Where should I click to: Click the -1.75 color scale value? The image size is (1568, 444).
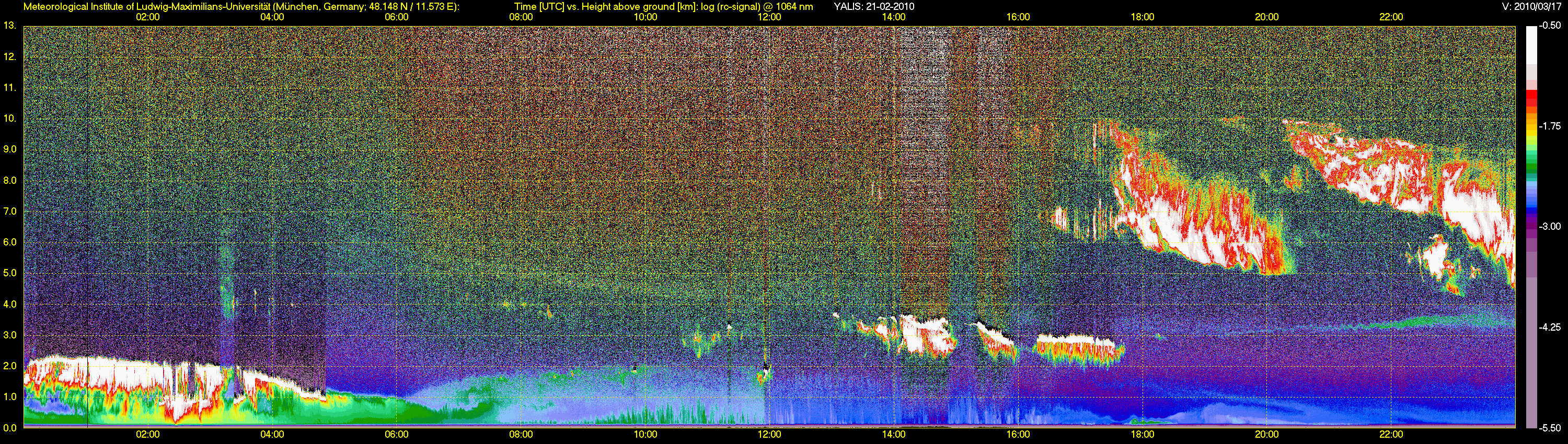[1551, 126]
